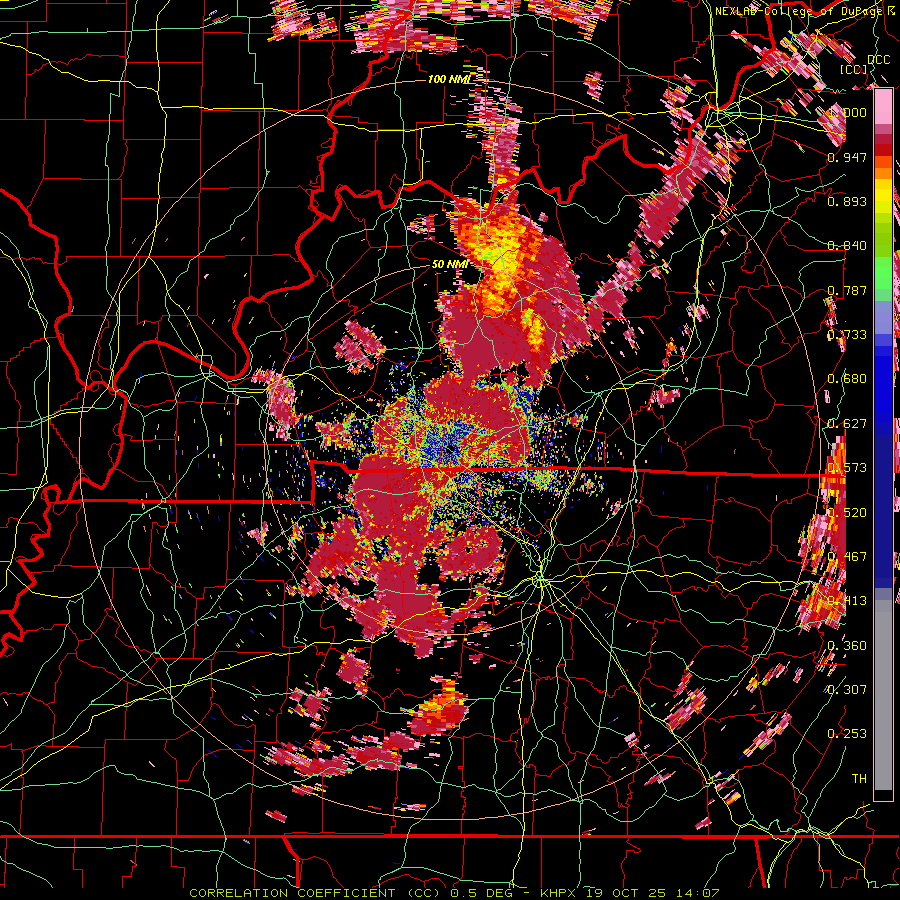Image resolution: width=900 pixels, height=900 pixels.
Task: Click the 0.733 legend value
Action: click(x=847, y=335)
